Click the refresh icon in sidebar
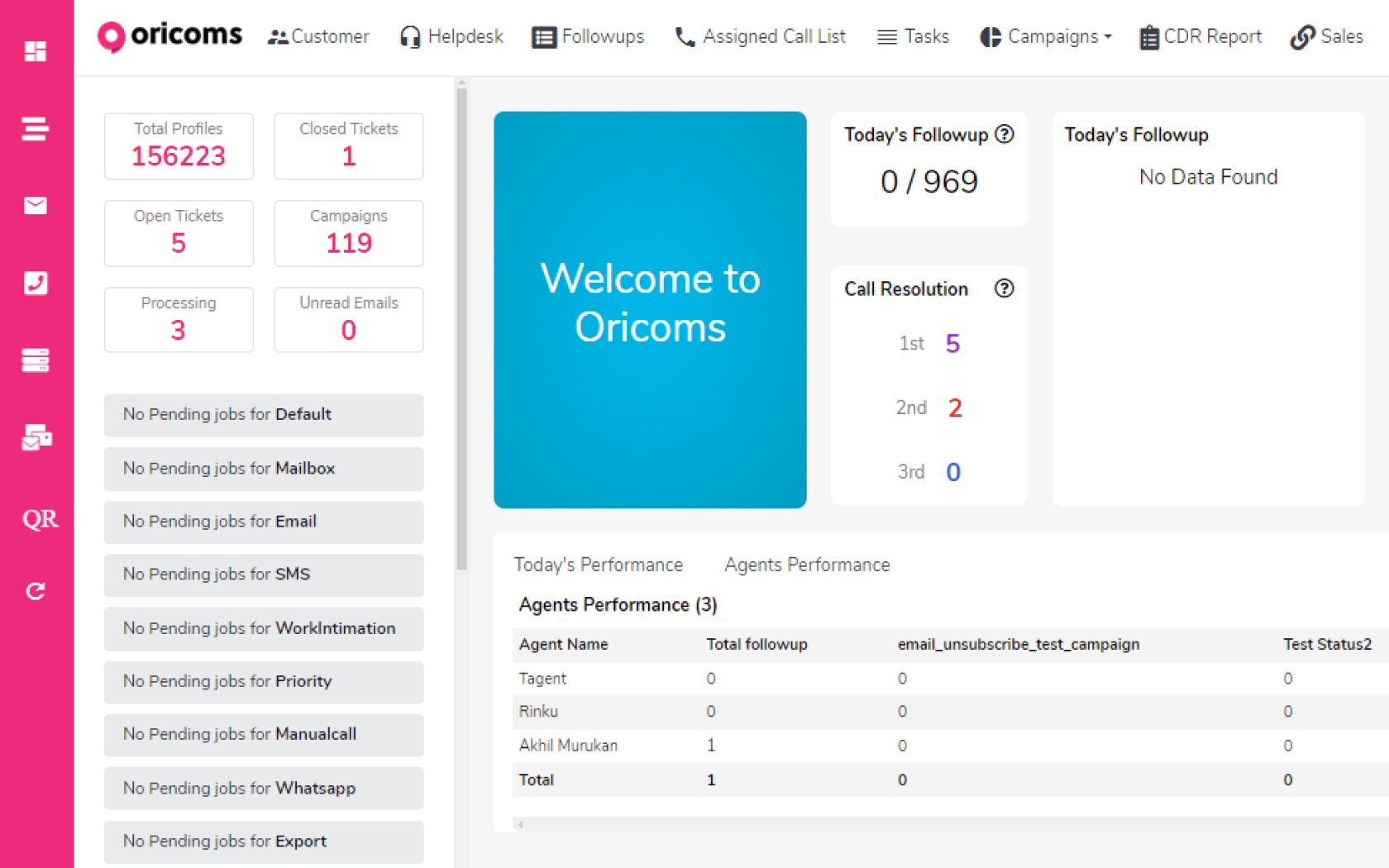Image resolution: width=1389 pixels, height=868 pixels. tap(36, 591)
